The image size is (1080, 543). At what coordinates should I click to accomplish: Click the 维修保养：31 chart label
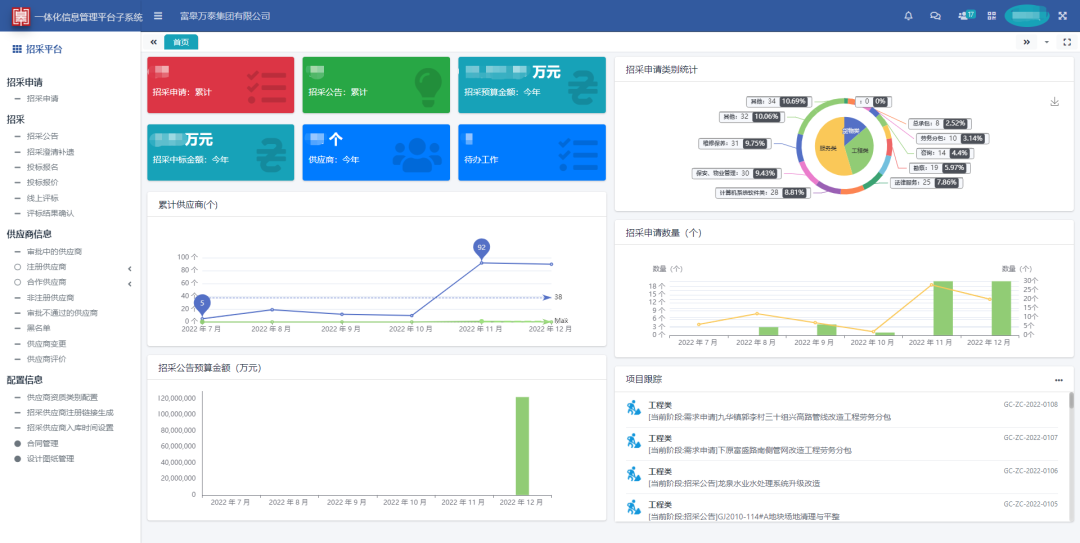734,143
